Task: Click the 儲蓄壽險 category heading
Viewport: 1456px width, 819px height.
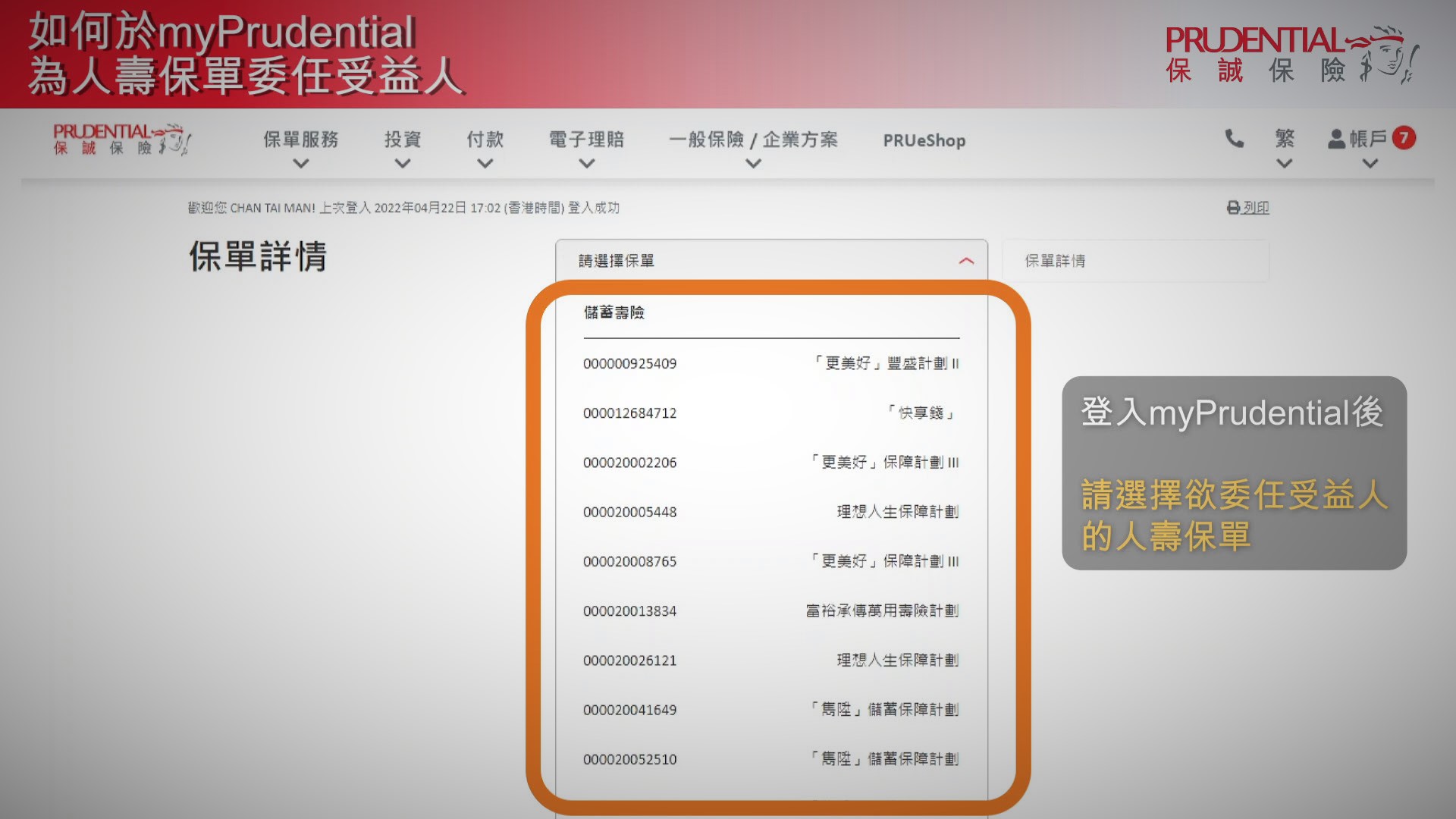Action: 614,312
